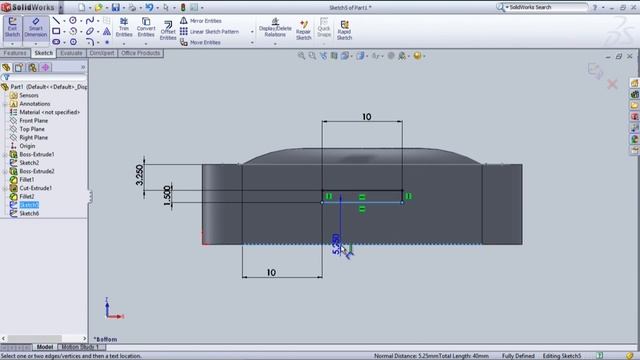Screen dimensions: 640x360
Task: Open Undo dropdown arrow
Action: [x=157, y=7]
